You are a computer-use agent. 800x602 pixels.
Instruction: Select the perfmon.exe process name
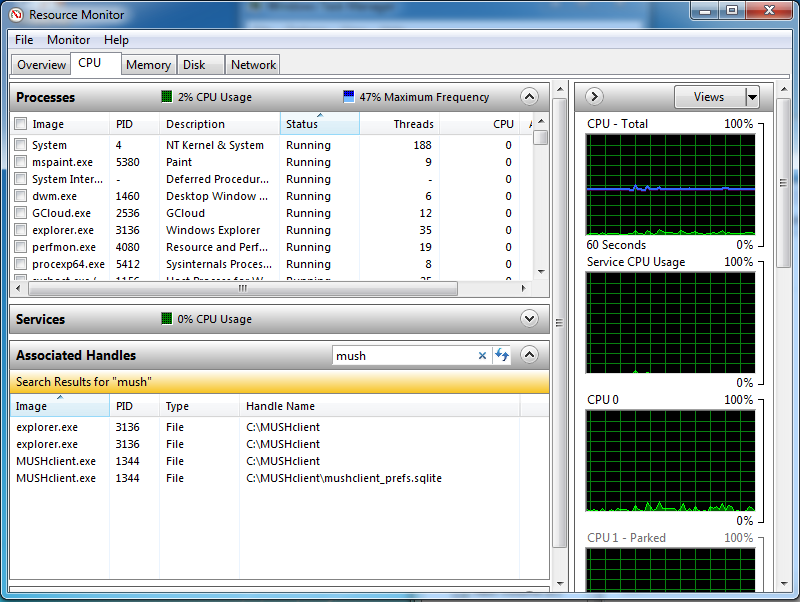pyautogui.click(x=64, y=247)
